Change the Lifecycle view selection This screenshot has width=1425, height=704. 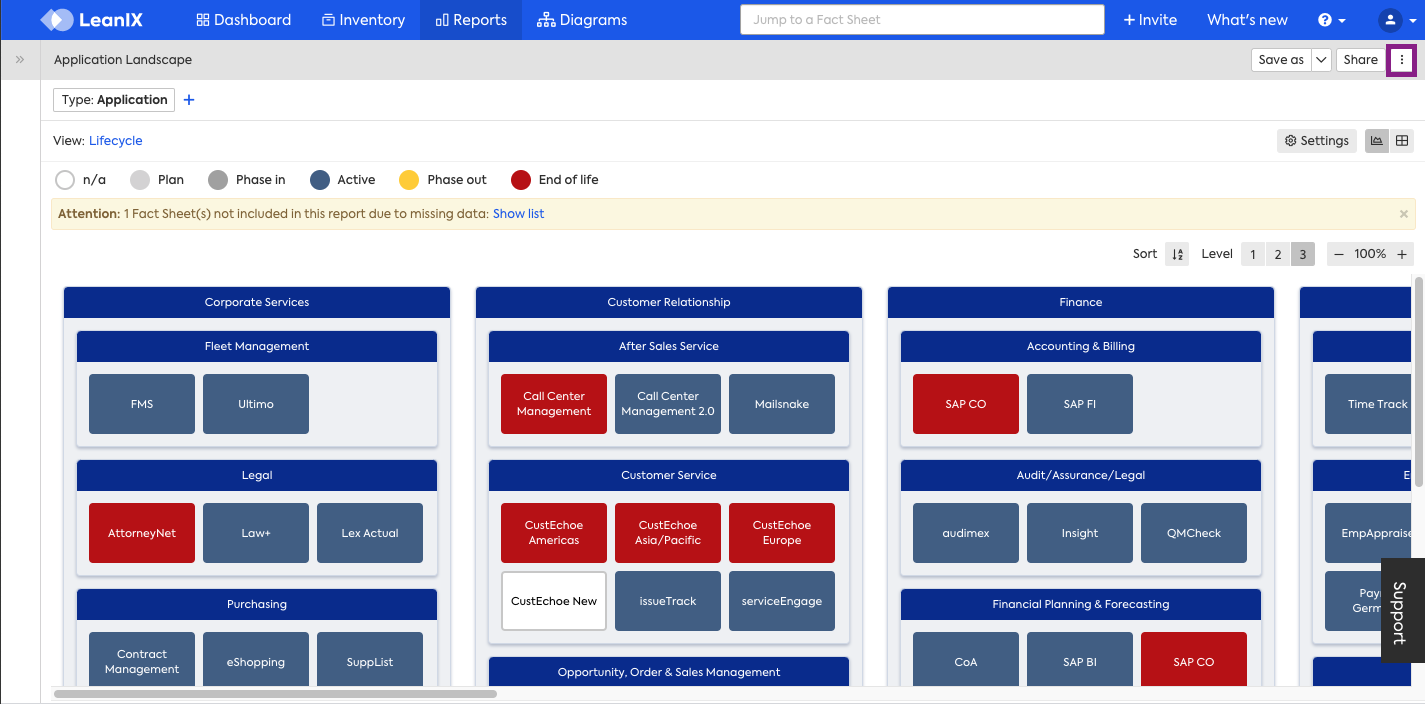[x=116, y=141]
